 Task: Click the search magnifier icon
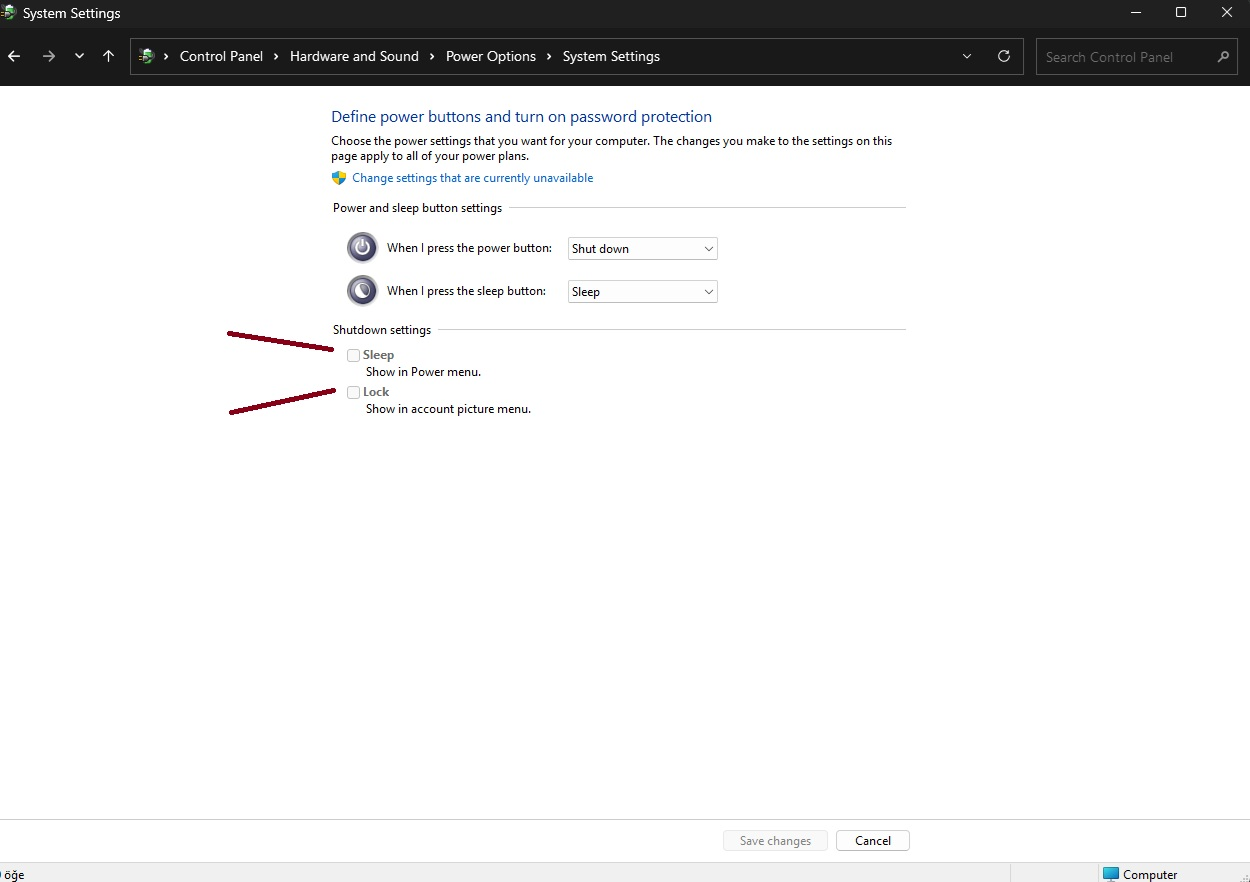click(x=1223, y=57)
